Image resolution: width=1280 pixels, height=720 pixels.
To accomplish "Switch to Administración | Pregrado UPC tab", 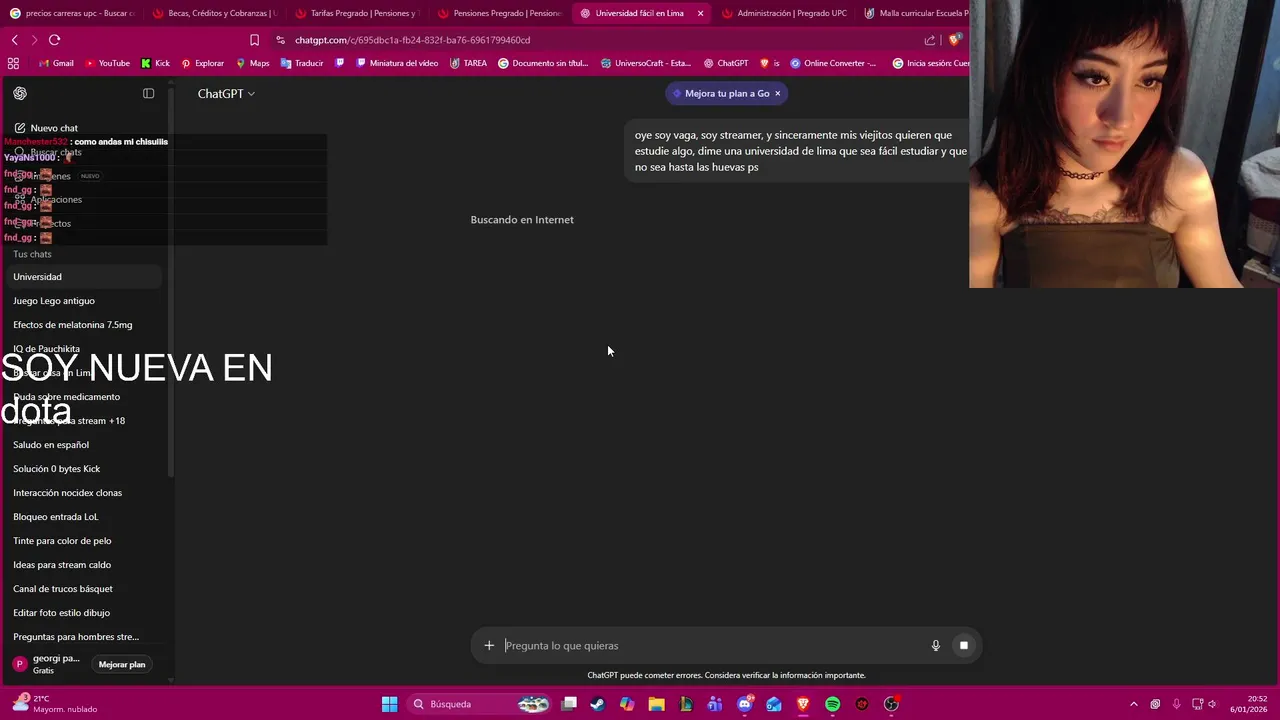I will 784,13.
